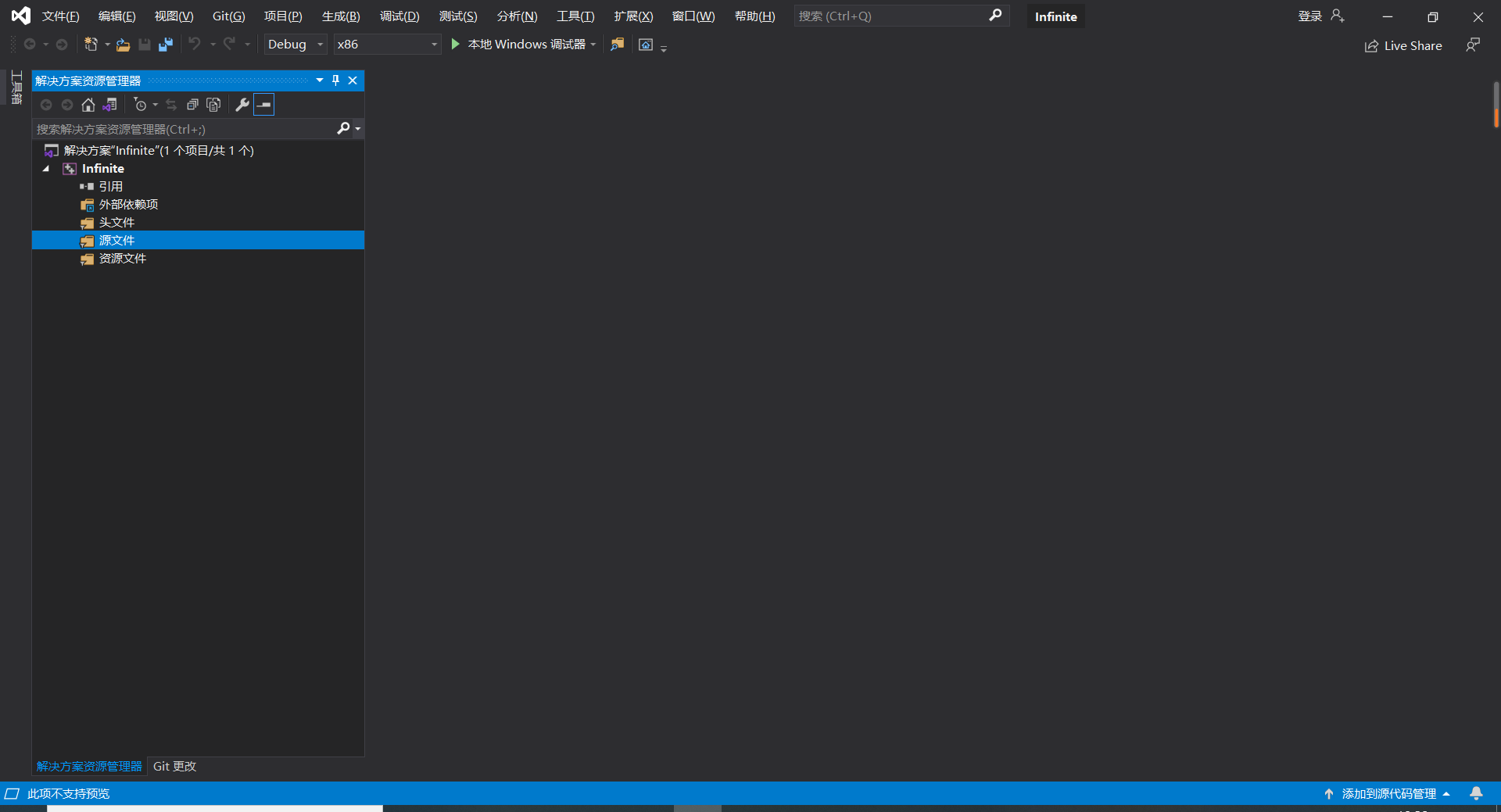This screenshot has height=812, width=1501.
Task: Click the Live Share button
Action: pos(1403,46)
